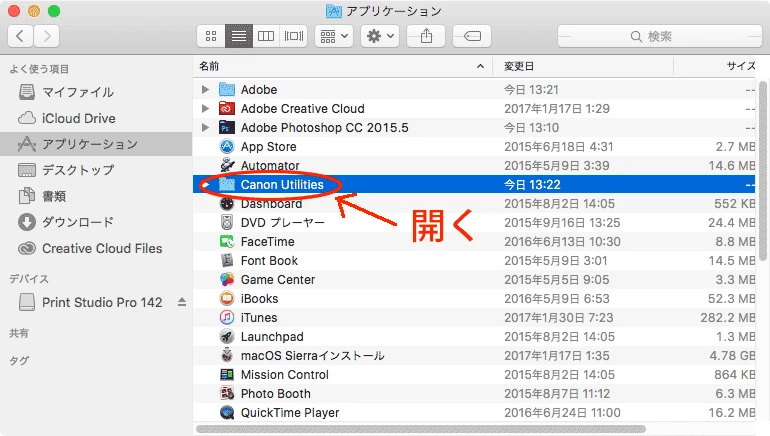Select the Canon Utilities folder icon

(227, 185)
